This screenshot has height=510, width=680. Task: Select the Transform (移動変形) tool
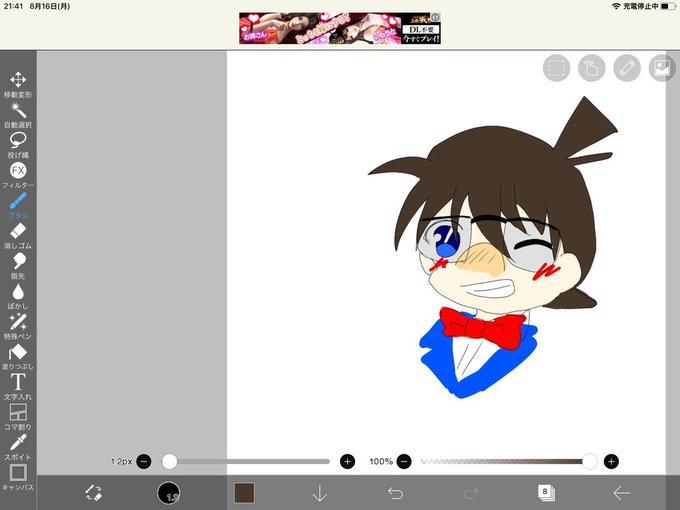pyautogui.click(x=18, y=85)
